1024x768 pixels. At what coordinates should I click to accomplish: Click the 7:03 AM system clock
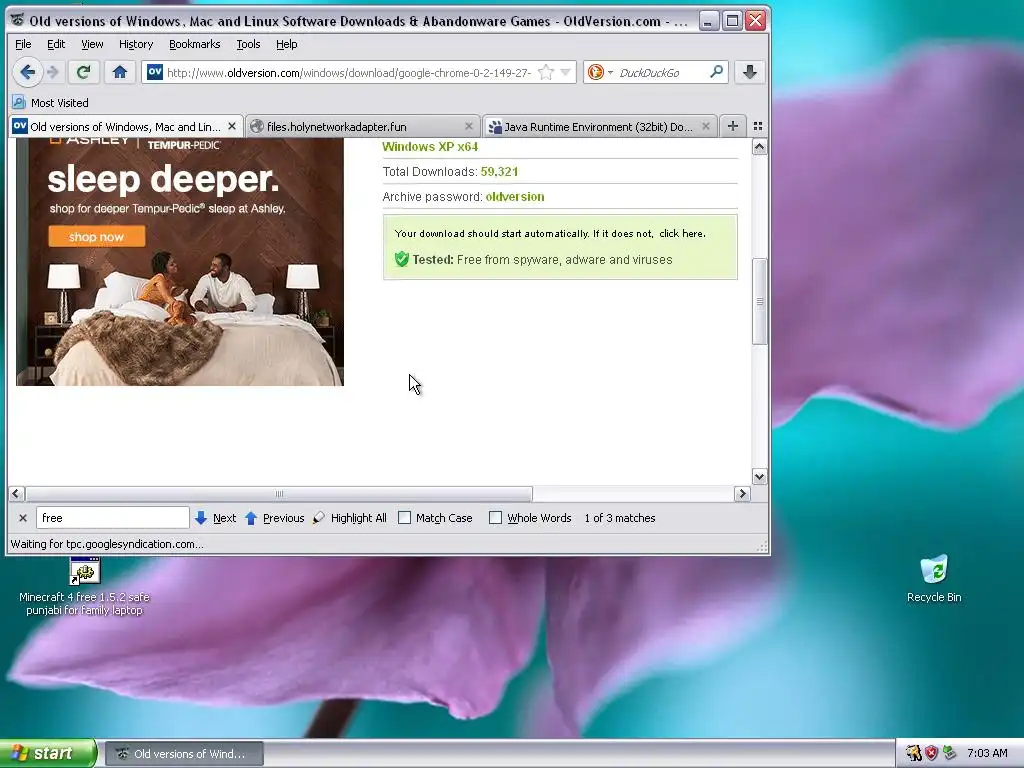[x=987, y=753]
